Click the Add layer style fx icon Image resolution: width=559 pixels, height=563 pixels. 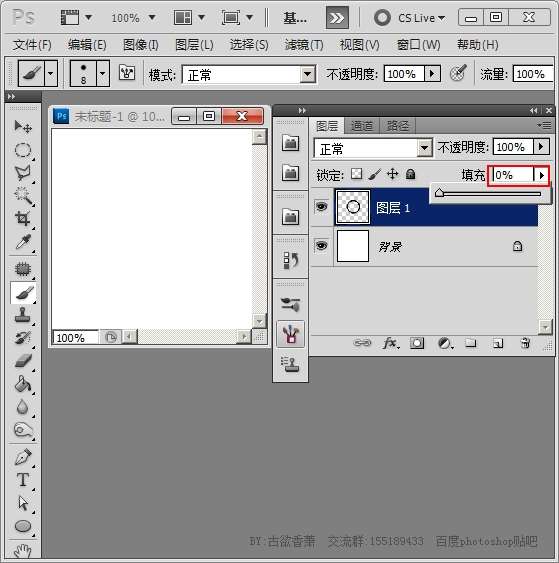tap(390, 344)
